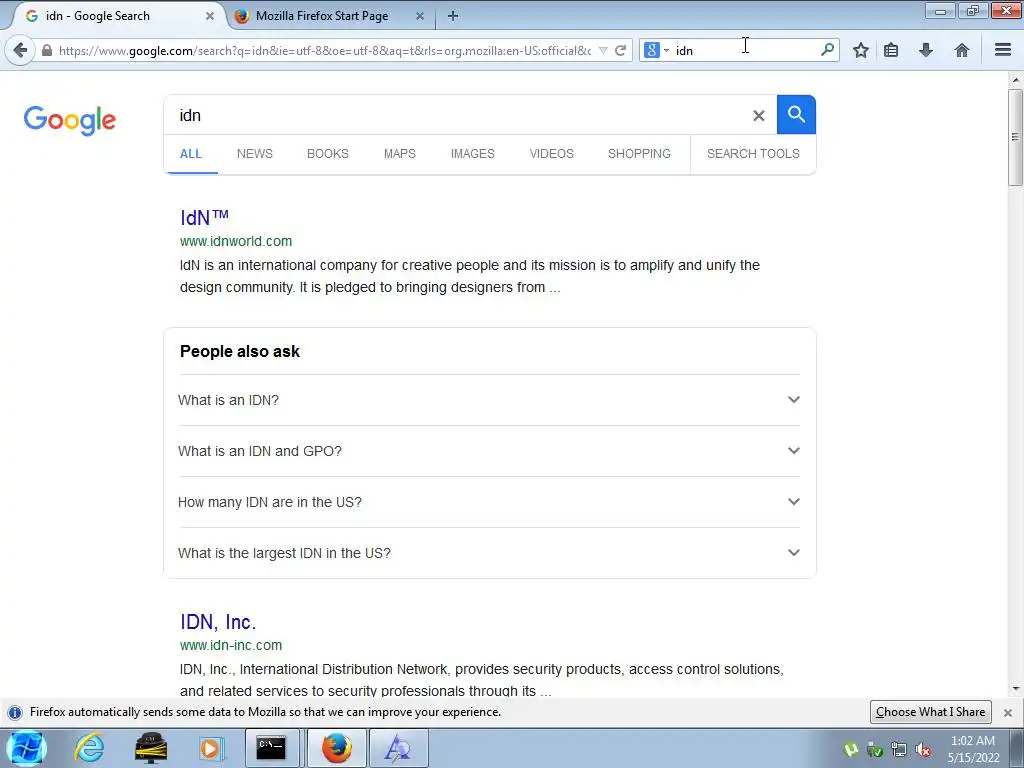Click the muted volume tray icon

(923, 750)
